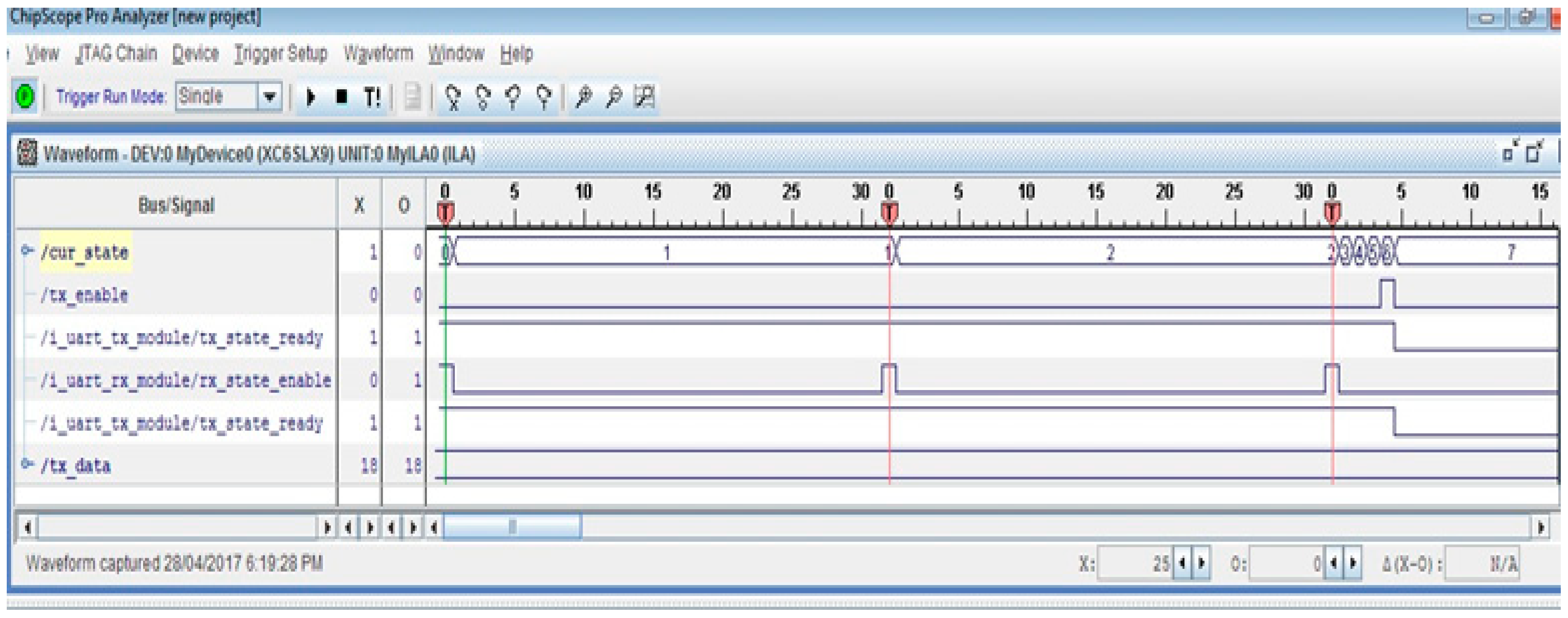Image resolution: width=1568 pixels, height=618 pixels.
Task: Click the zoom in magnifier icon
Action: coord(583,97)
